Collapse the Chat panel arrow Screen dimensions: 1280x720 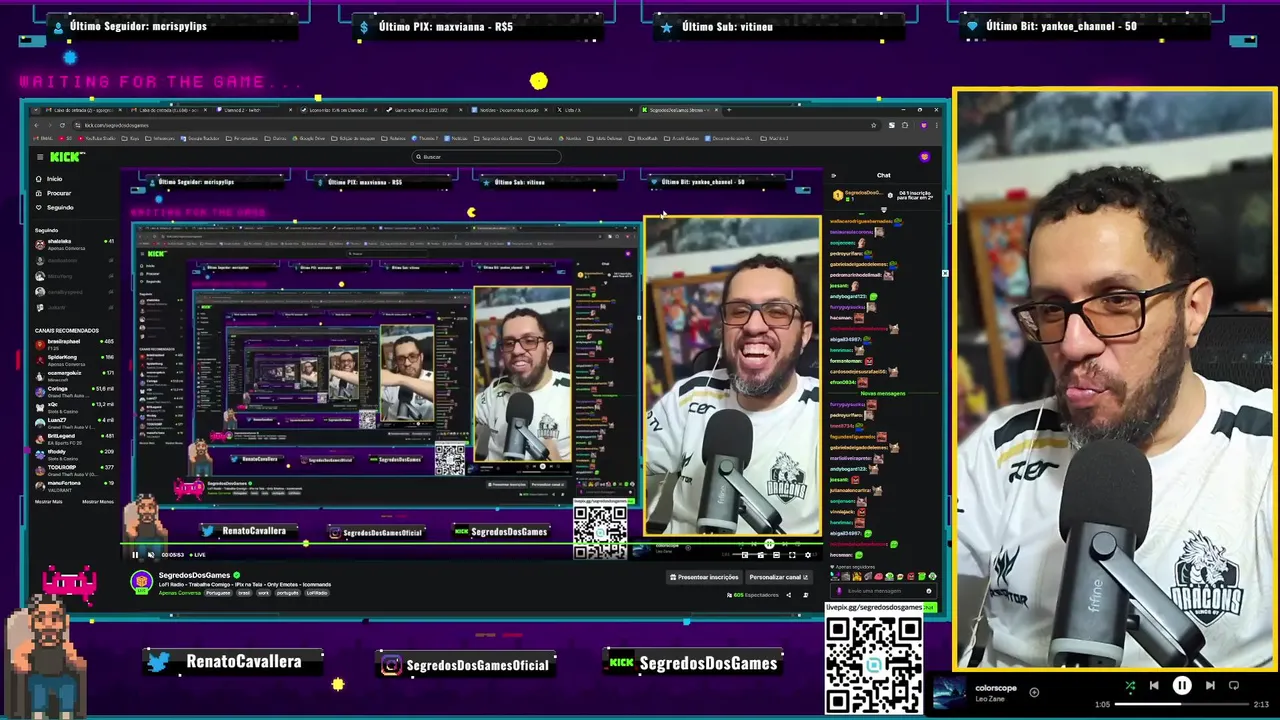click(x=833, y=175)
